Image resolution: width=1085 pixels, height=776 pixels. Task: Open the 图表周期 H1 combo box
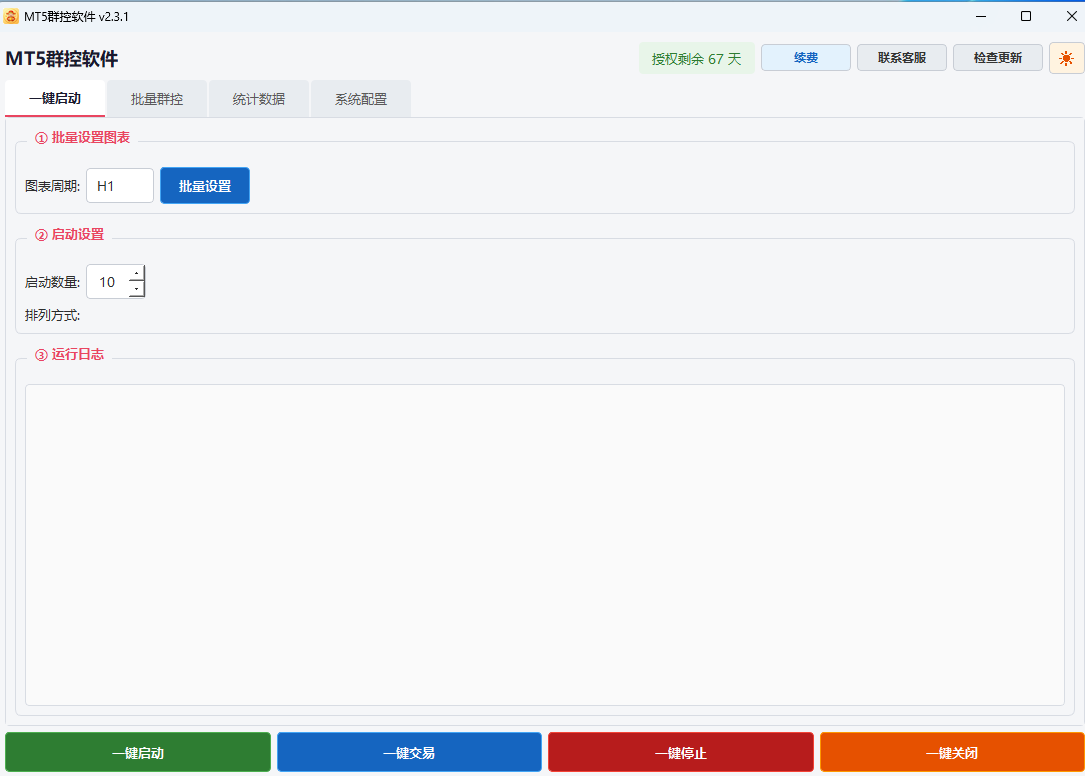[120, 186]
